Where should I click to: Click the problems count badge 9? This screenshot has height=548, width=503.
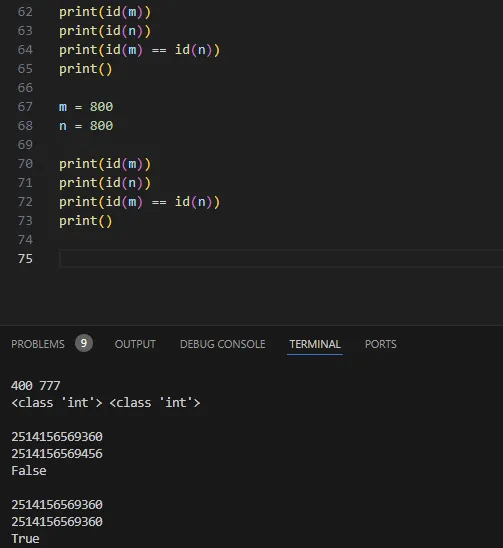84,343
